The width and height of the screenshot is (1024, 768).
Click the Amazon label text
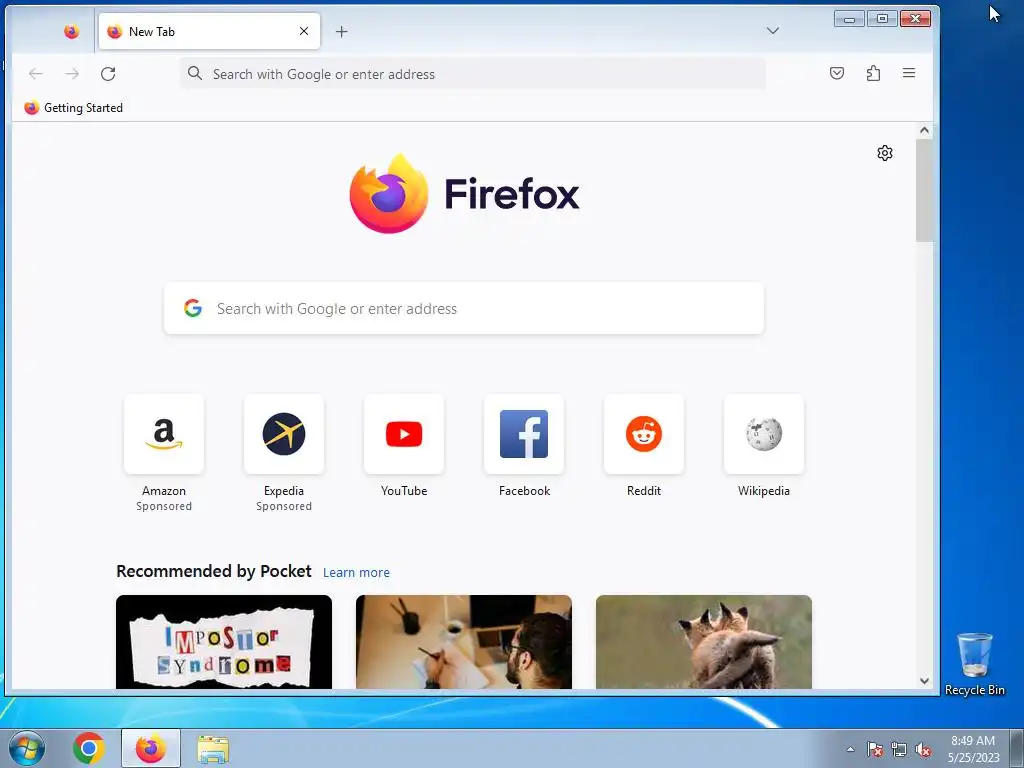pyautogui.click(x=164, y=491)
